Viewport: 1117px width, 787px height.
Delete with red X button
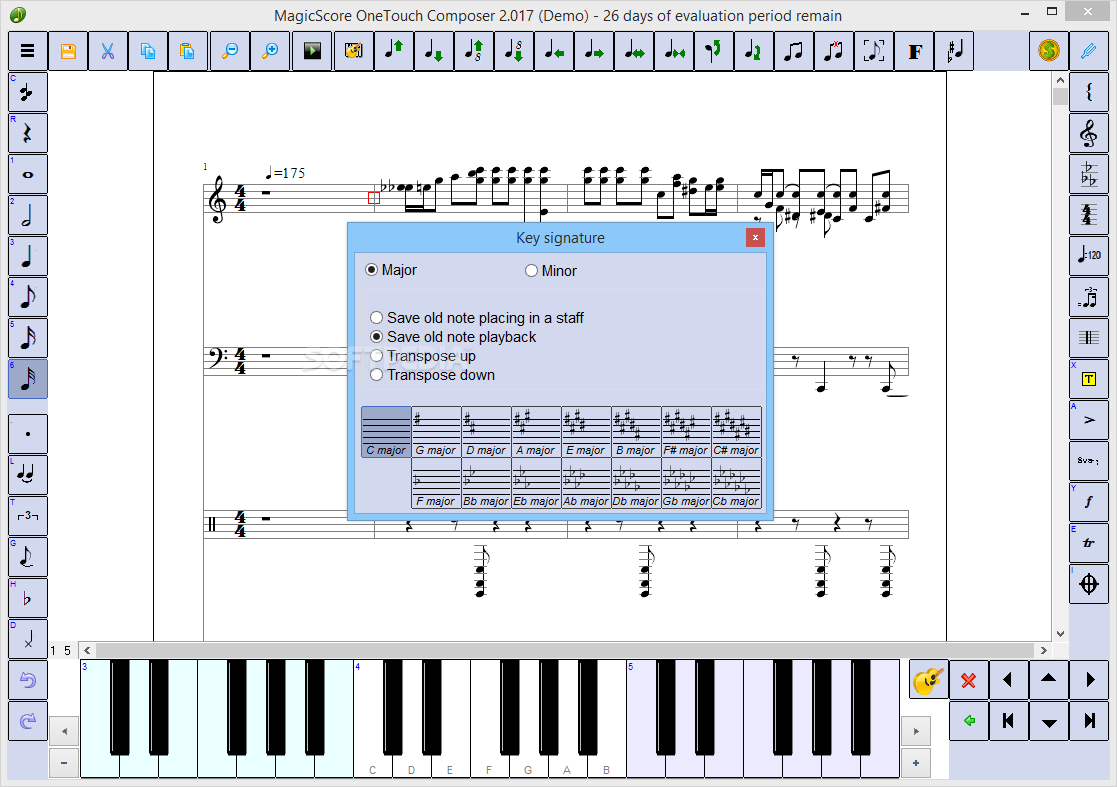coord(968,680)
